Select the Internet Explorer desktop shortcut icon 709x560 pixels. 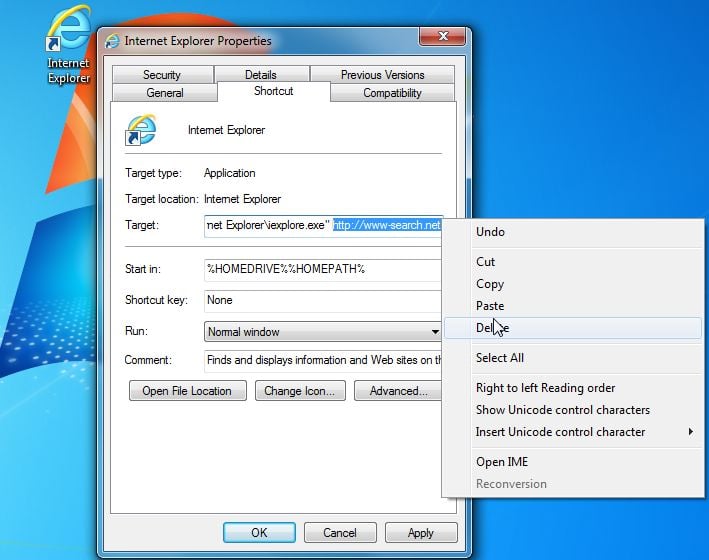69,44
